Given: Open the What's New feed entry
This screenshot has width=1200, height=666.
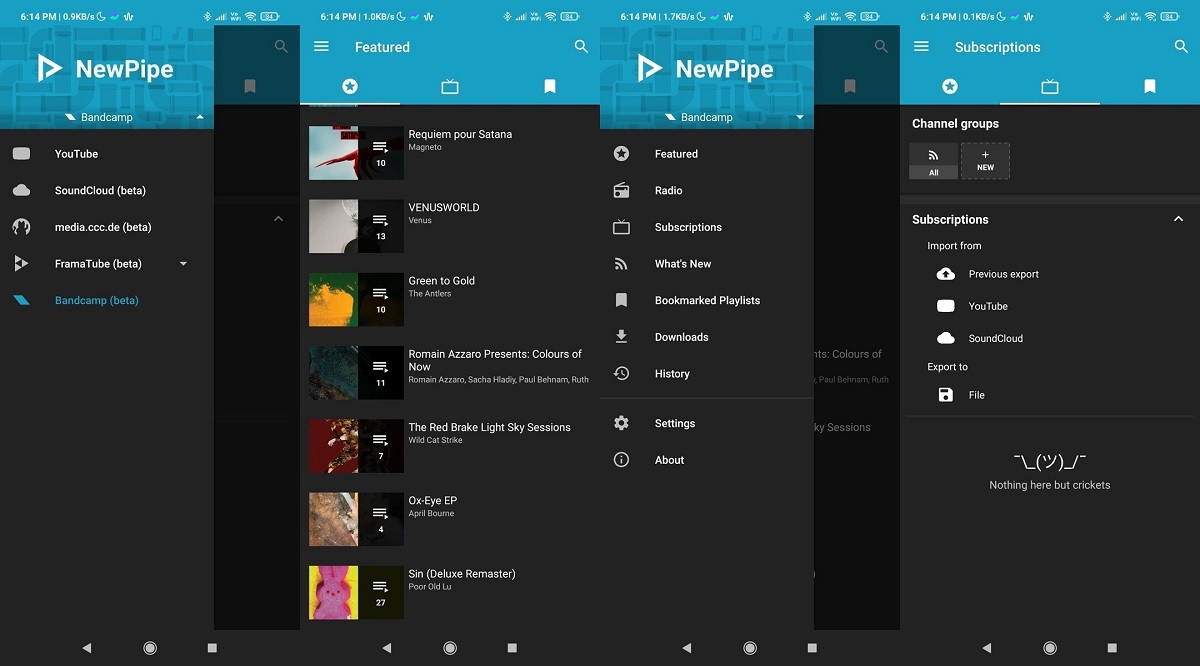Looking at the screenshot, I should pos(683,264).
